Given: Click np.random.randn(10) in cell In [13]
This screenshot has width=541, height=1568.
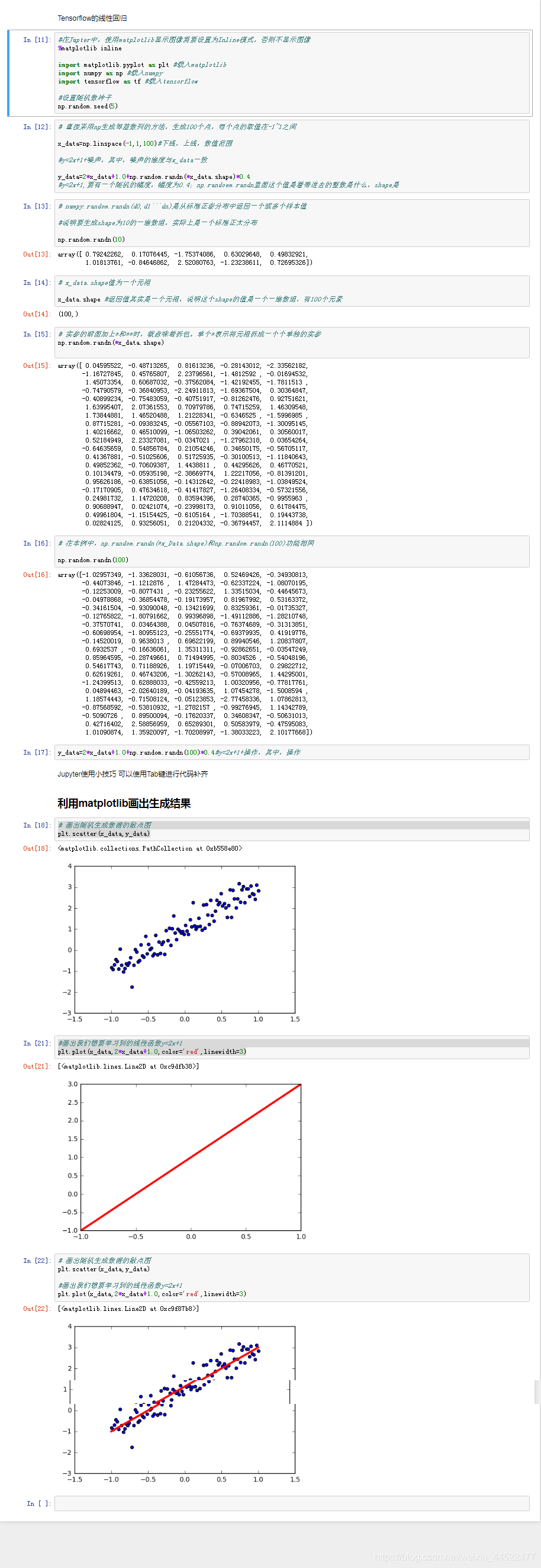Looking at the screenshot, I should point(91,239).
